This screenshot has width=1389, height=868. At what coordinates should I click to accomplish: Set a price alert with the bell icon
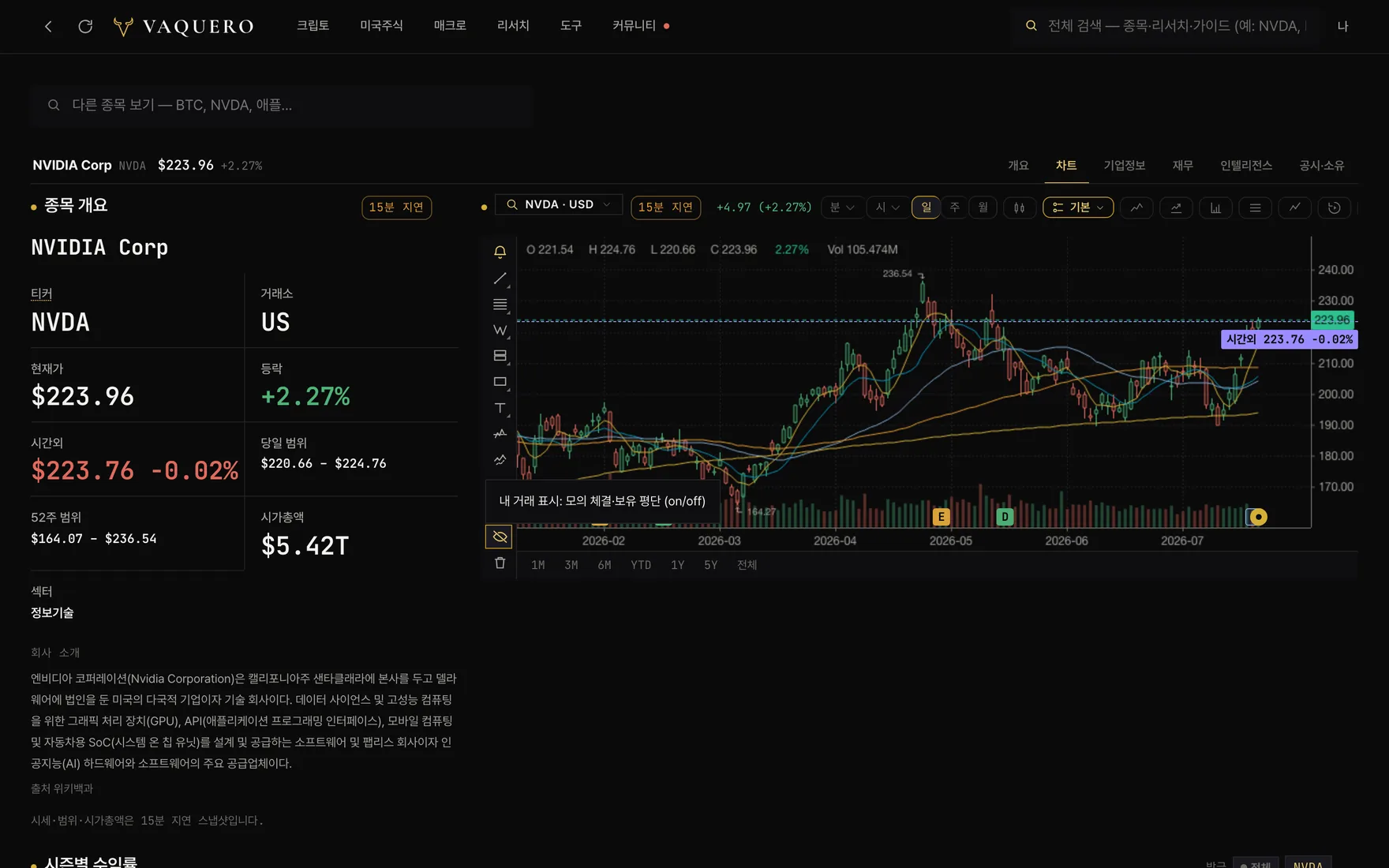click(x=500, y=252)
